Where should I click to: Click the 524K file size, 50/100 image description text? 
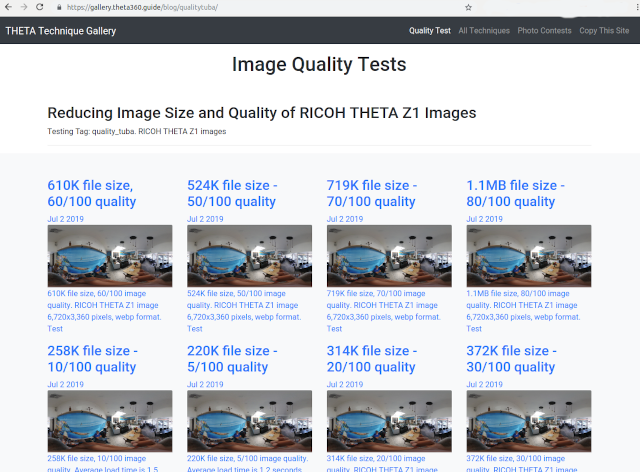coord(244,311)
